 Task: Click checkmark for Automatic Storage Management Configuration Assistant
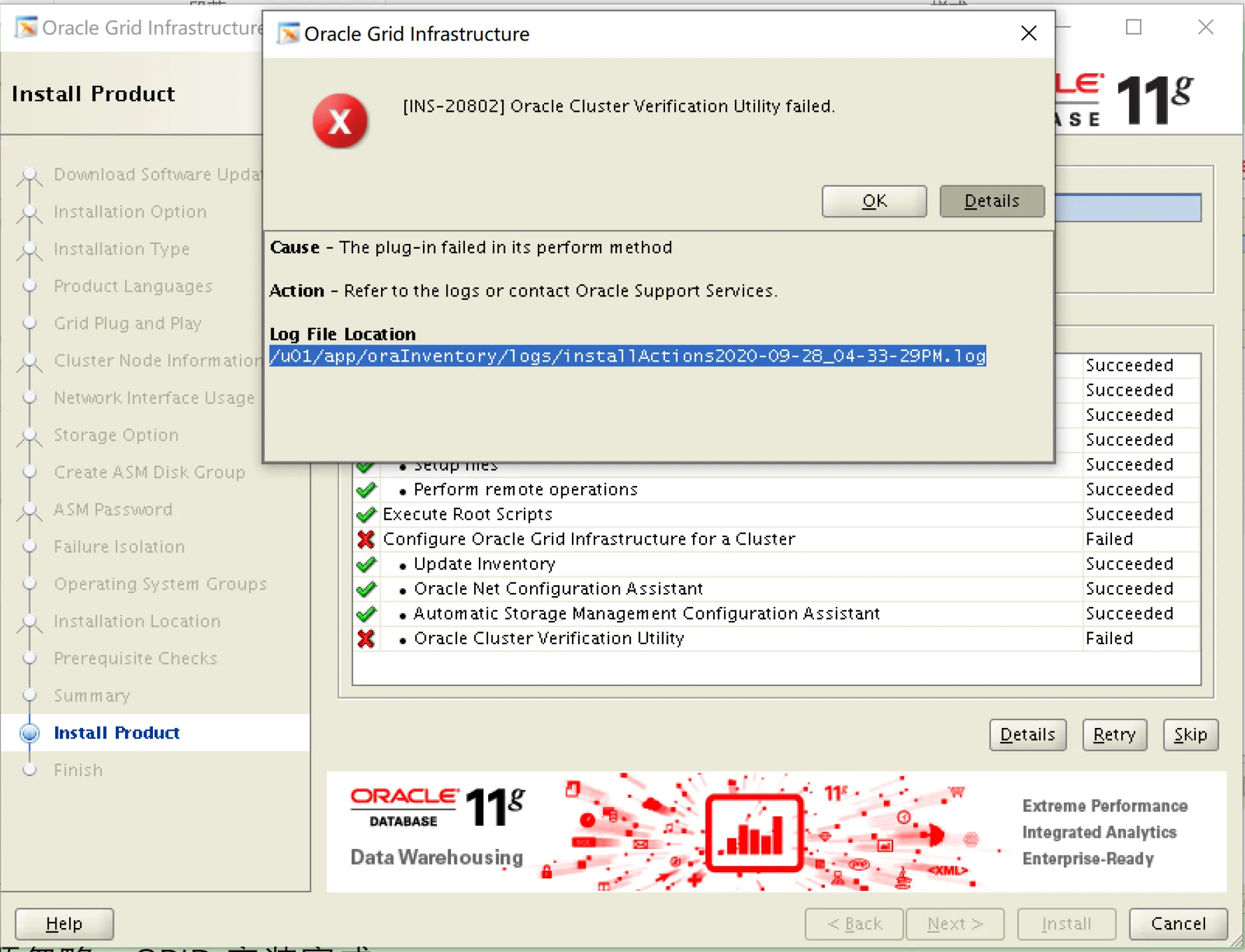366,614
